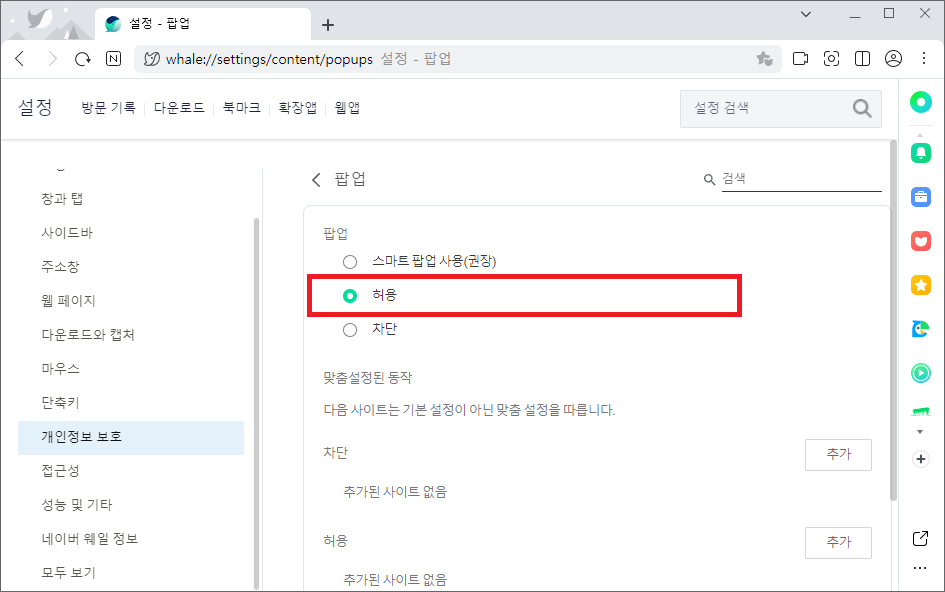
Task: Choose the 차단 popup option
Action: [350, 328]
